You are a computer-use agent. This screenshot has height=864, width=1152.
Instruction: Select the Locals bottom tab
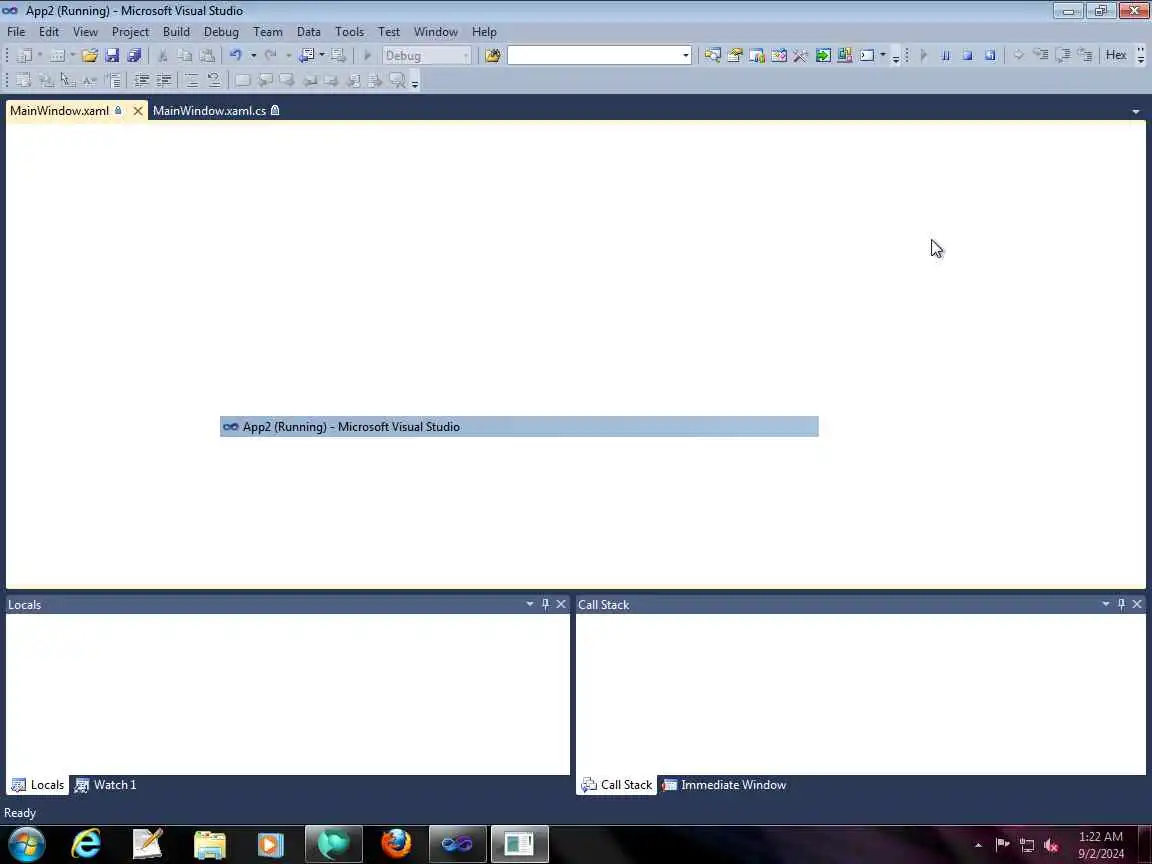coord(38,785)
